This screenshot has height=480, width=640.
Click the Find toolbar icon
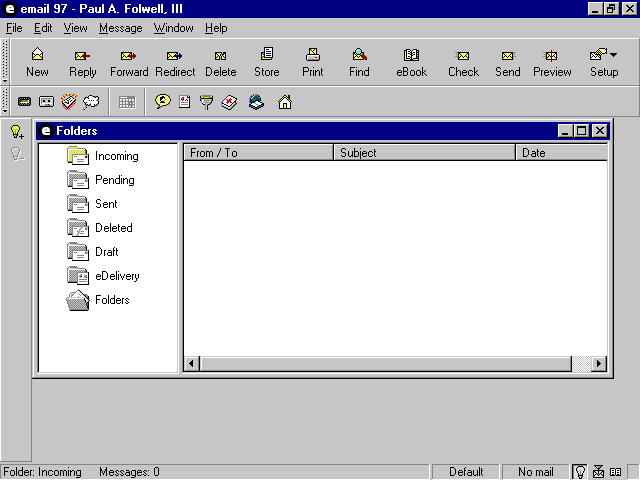click(359, 62)
